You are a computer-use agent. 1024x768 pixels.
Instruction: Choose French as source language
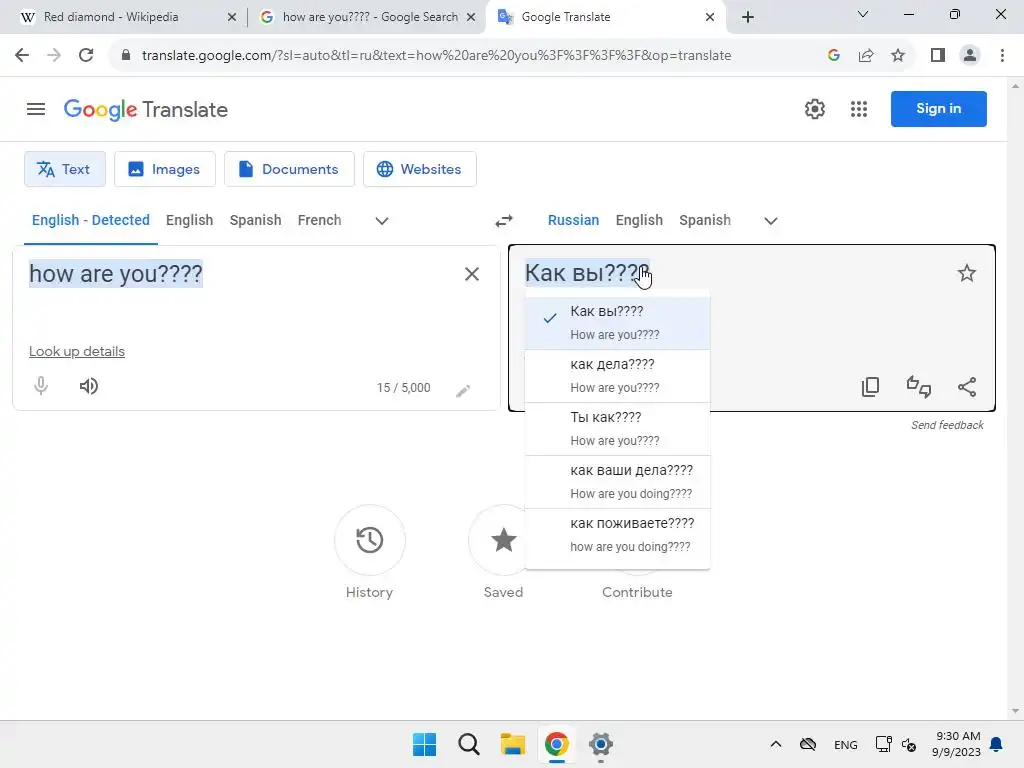pos(319,220)
